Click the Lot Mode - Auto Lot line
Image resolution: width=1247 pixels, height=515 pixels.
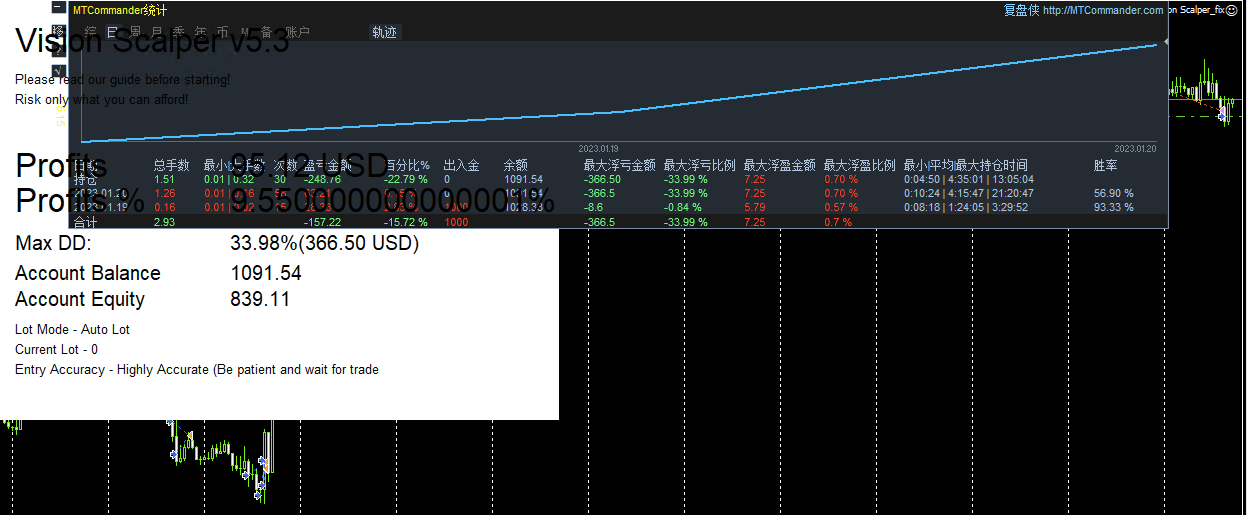[72, 329]
